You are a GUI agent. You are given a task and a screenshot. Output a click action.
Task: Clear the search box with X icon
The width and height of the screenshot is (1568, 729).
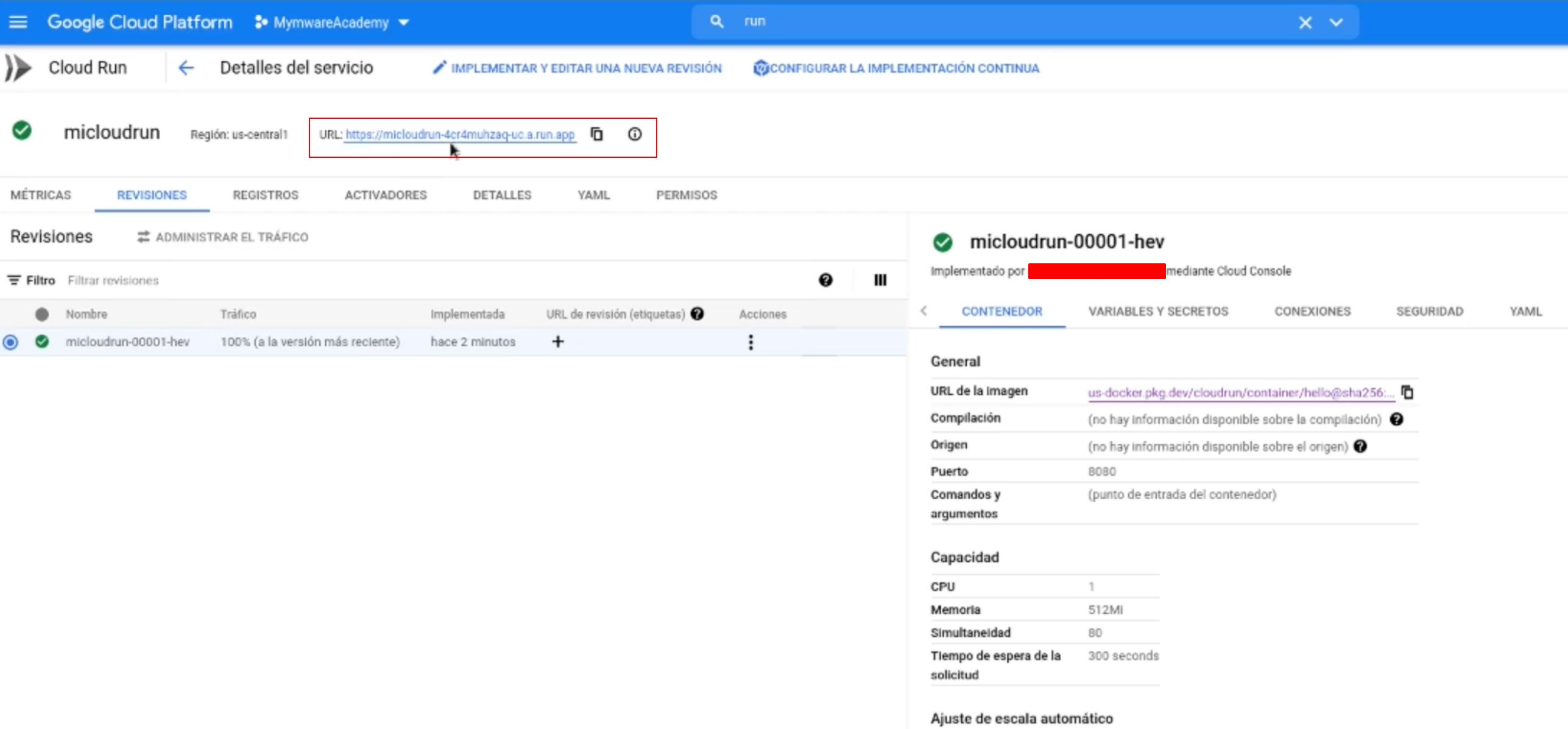[1305, 23]
